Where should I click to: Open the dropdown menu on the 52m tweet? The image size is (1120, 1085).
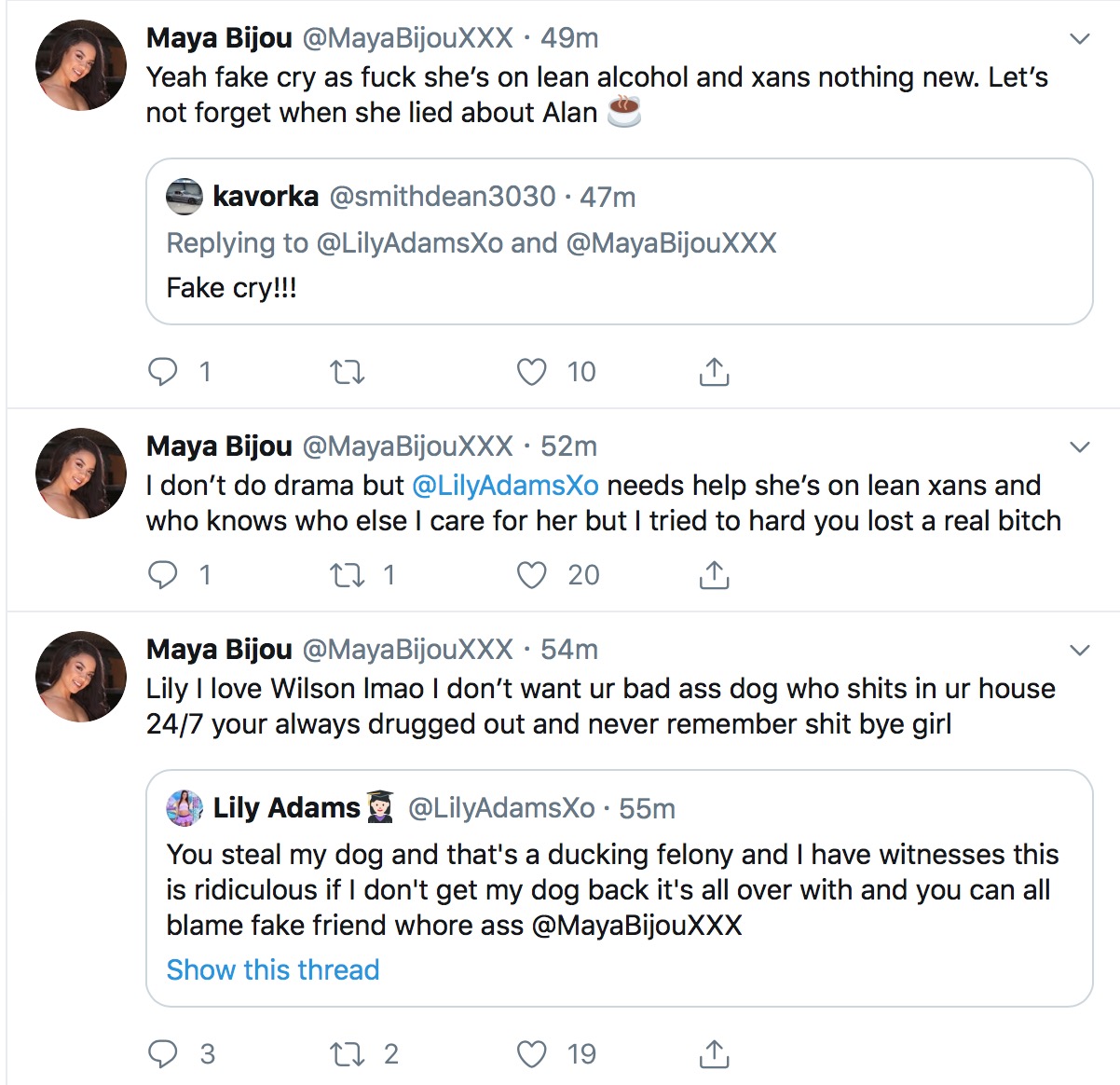1079,446
